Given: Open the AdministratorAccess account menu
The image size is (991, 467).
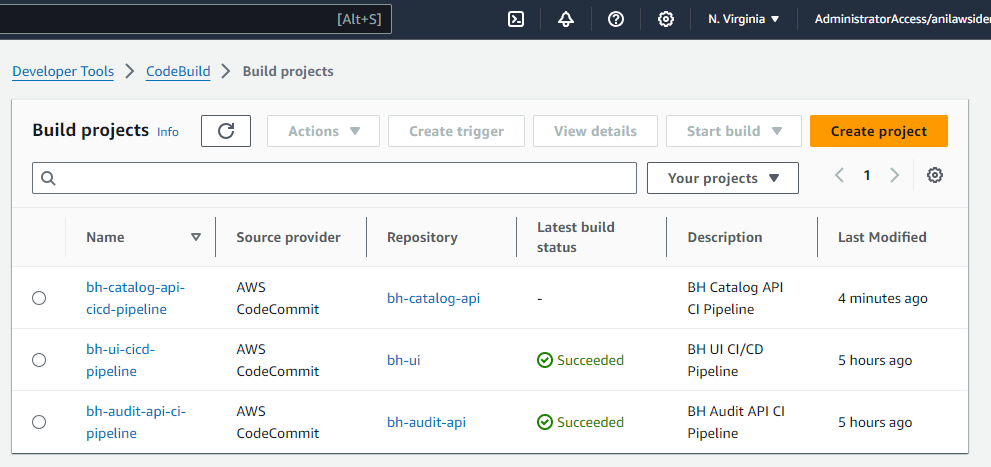Looking at the screenshot, I should pyautogui.click(x=902, y=19).
